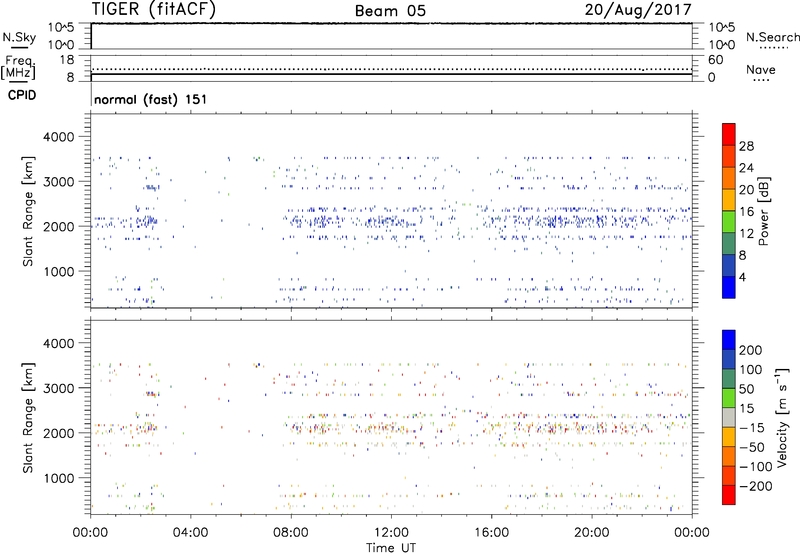800x554 pixels.
Task: Click Slant Range [km] label of power panel
Action: [28, 212]
